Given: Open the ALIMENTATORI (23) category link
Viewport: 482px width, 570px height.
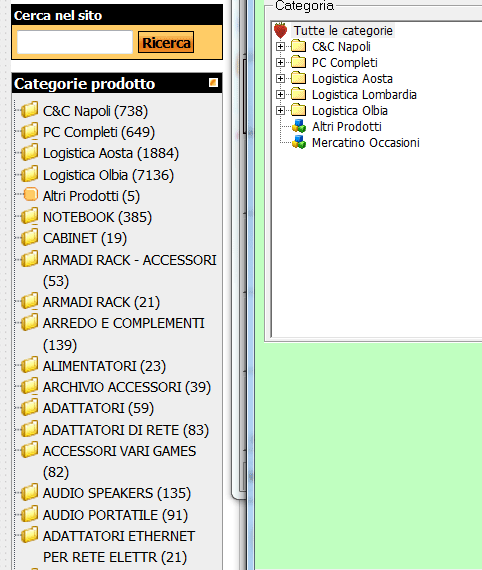Looking at the screenshot, I should tap(104, 366).
